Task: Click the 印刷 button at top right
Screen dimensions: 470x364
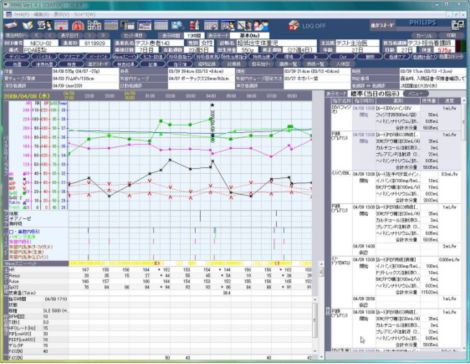Action: click(x=451, y=35)
